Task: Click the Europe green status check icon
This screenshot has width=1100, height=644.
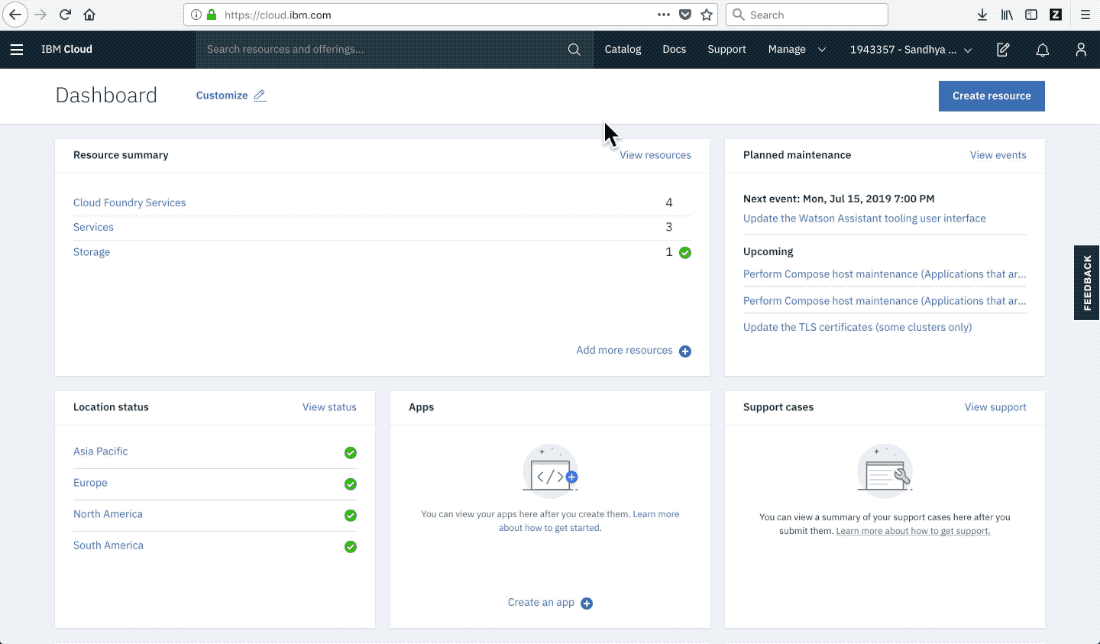Action: 351,484
